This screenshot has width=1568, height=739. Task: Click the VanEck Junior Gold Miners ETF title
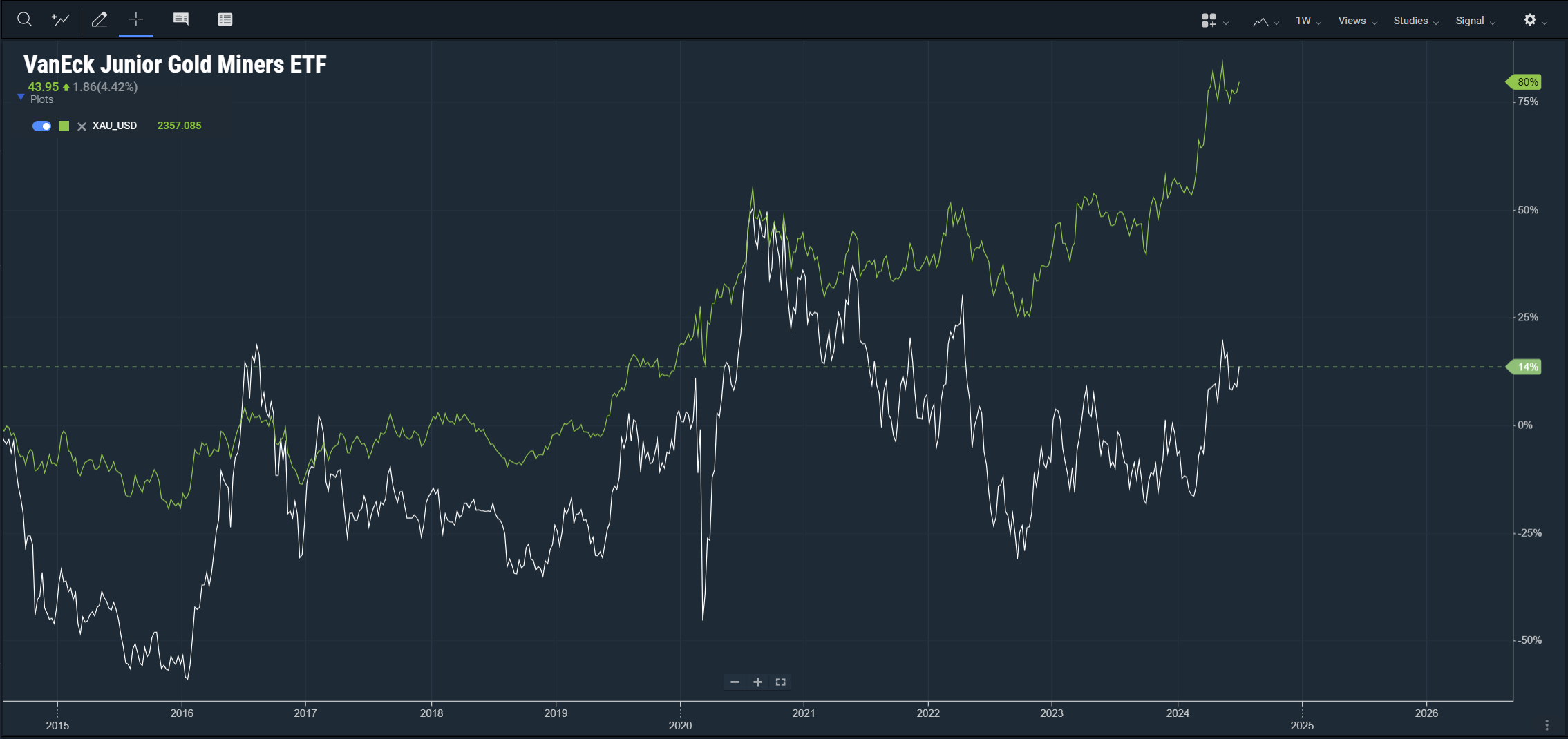175,64
